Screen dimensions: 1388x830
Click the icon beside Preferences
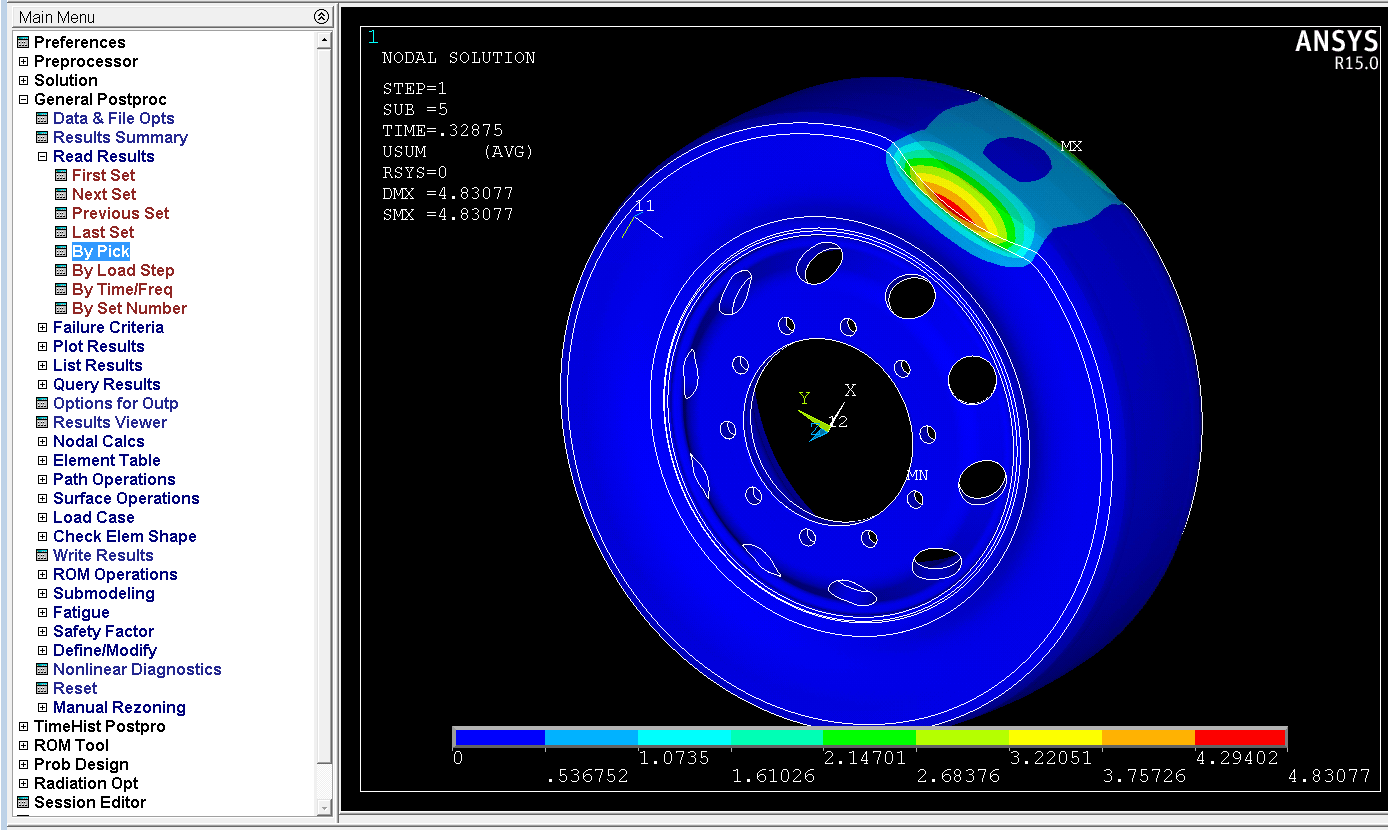23,42
